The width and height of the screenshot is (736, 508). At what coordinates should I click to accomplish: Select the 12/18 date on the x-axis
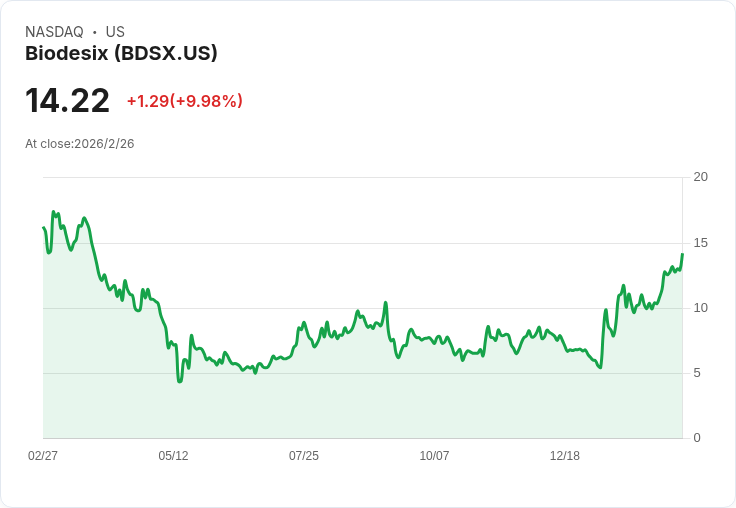pos(565,455)
